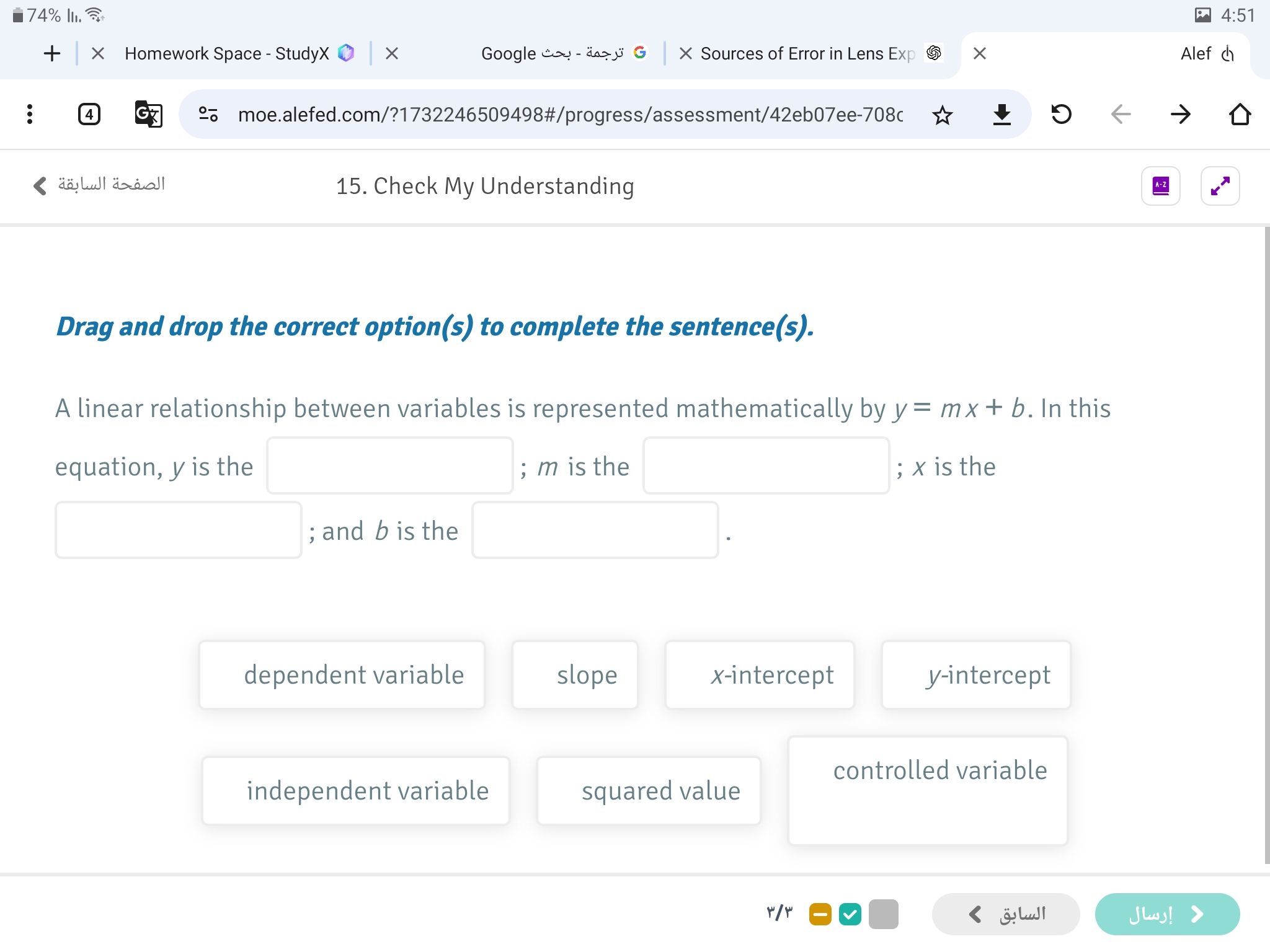
Task: Click the download icon in address bar
Action: [1001, 115]
